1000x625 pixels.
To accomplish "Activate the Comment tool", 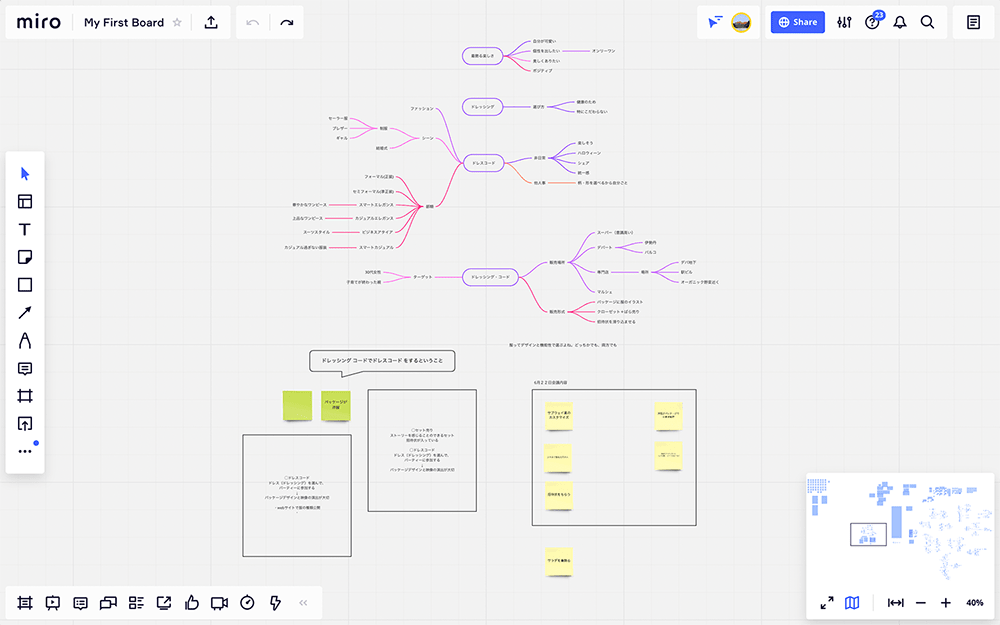I will point(25,369).
